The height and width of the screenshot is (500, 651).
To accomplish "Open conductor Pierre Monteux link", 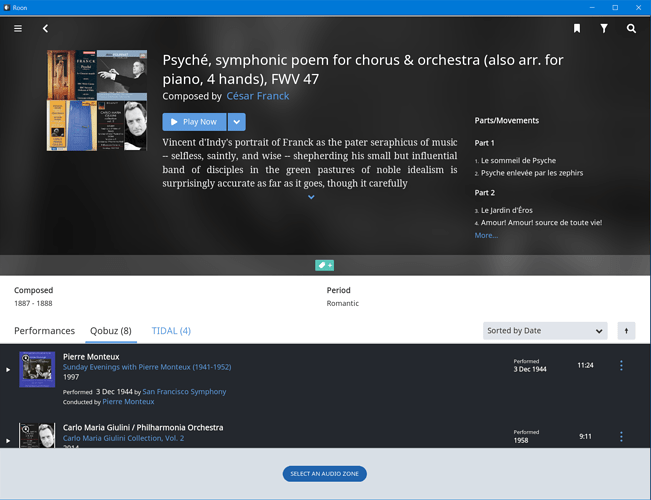I will [128, 402].
